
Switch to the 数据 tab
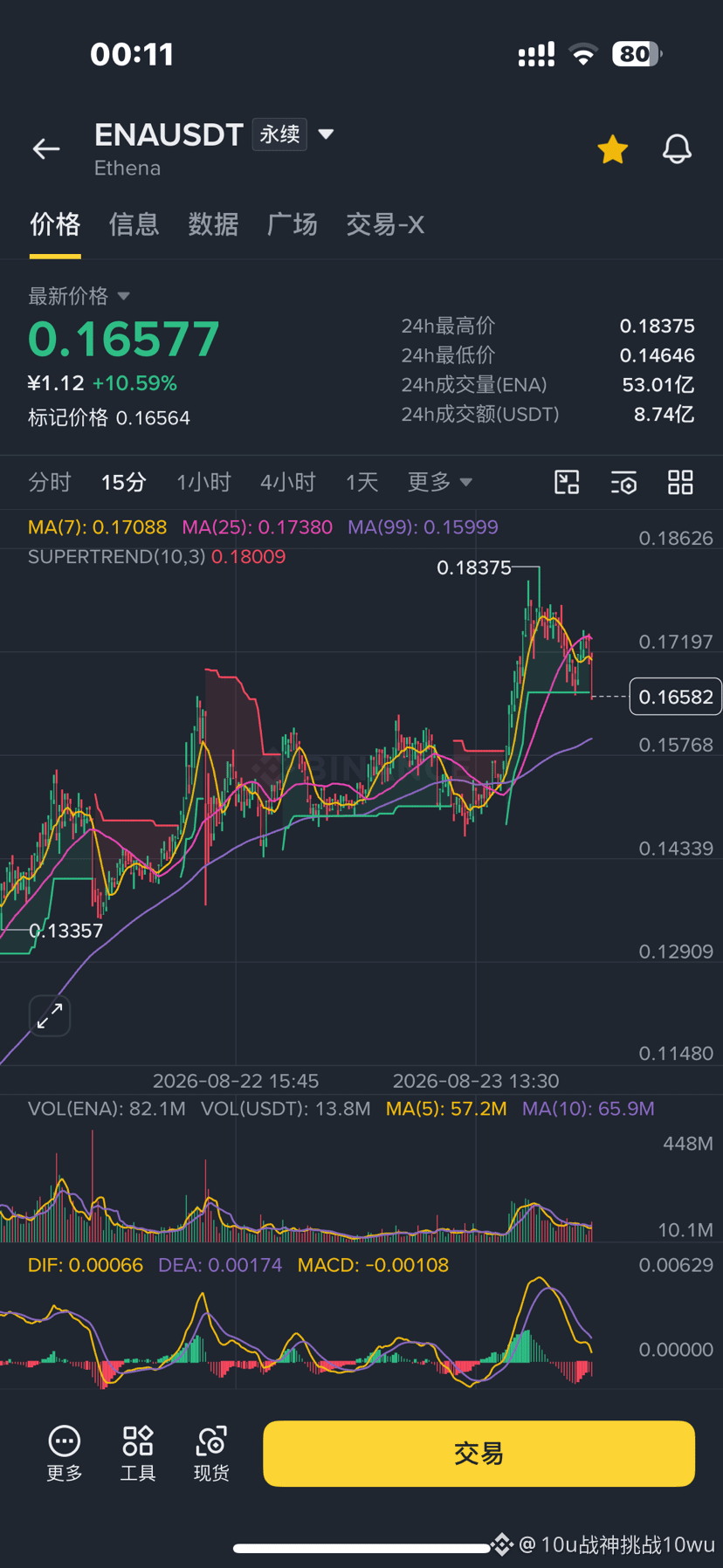pos(213,224)
